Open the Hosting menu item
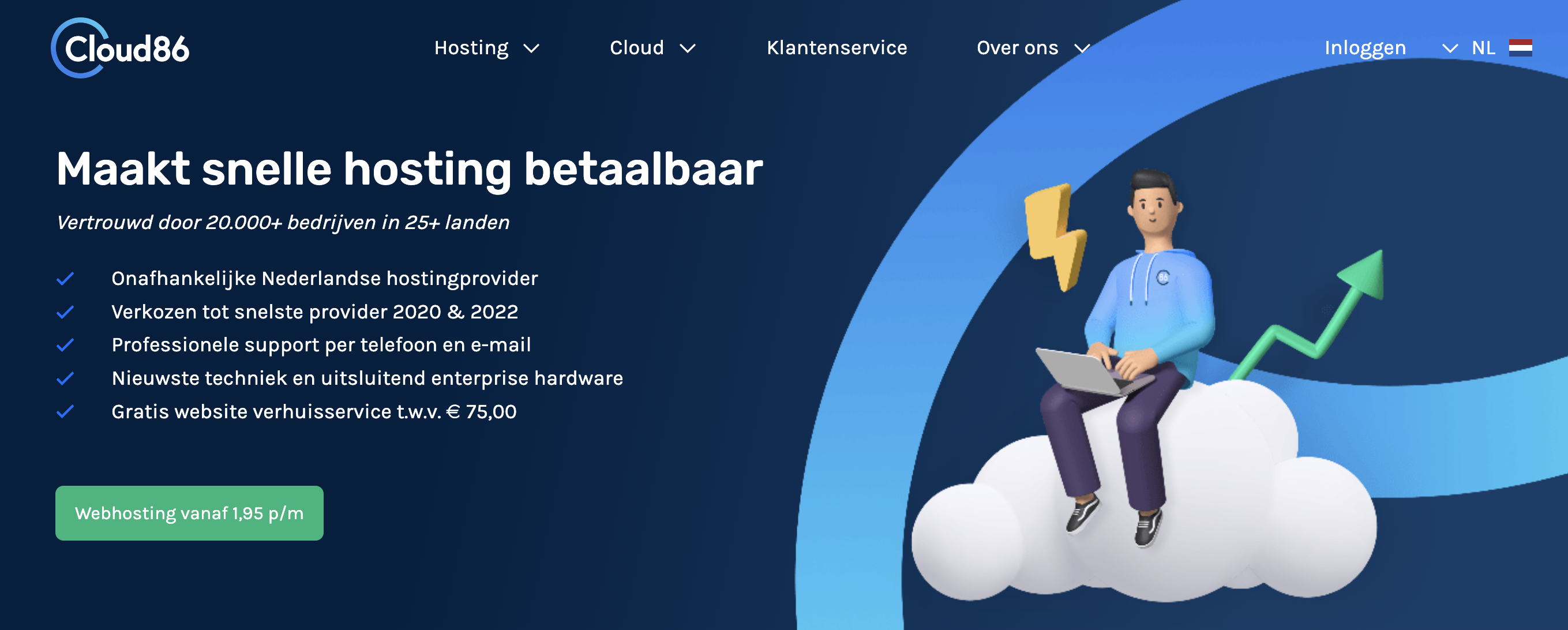Screen dimensions: 1568x630 471,47
